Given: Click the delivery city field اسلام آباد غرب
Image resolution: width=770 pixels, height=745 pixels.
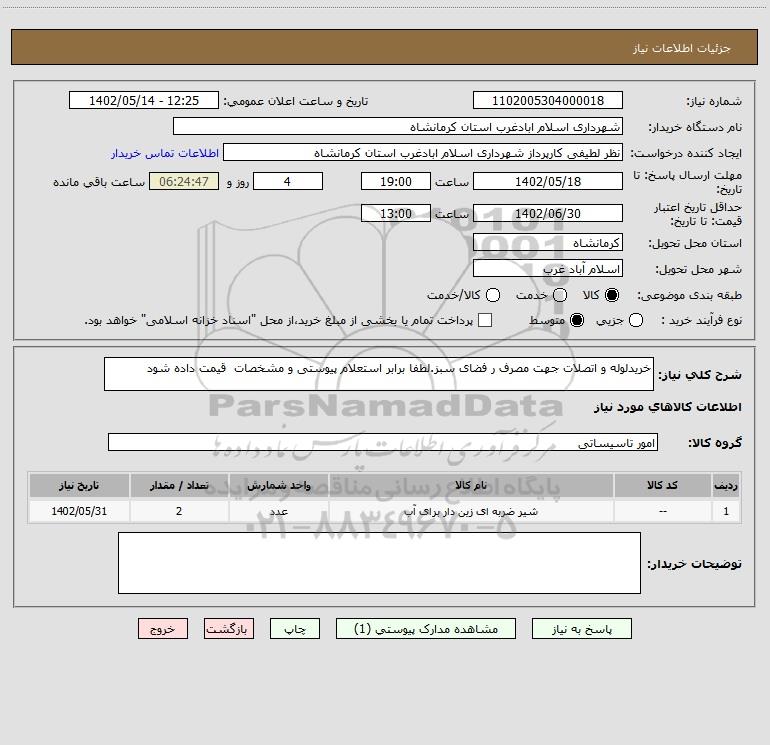Looking at the screenshot, I should tap(548, 269).
